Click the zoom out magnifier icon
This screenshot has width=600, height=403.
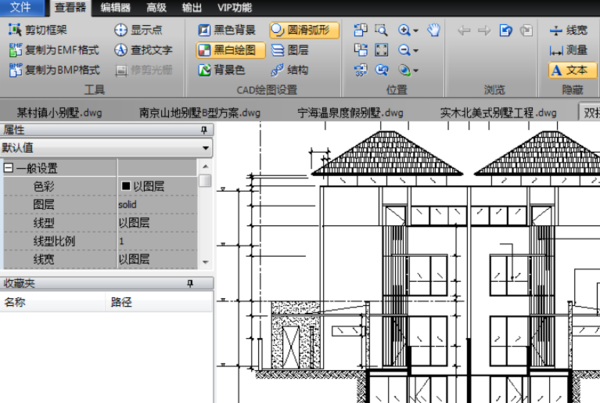(x=404, y=50)
